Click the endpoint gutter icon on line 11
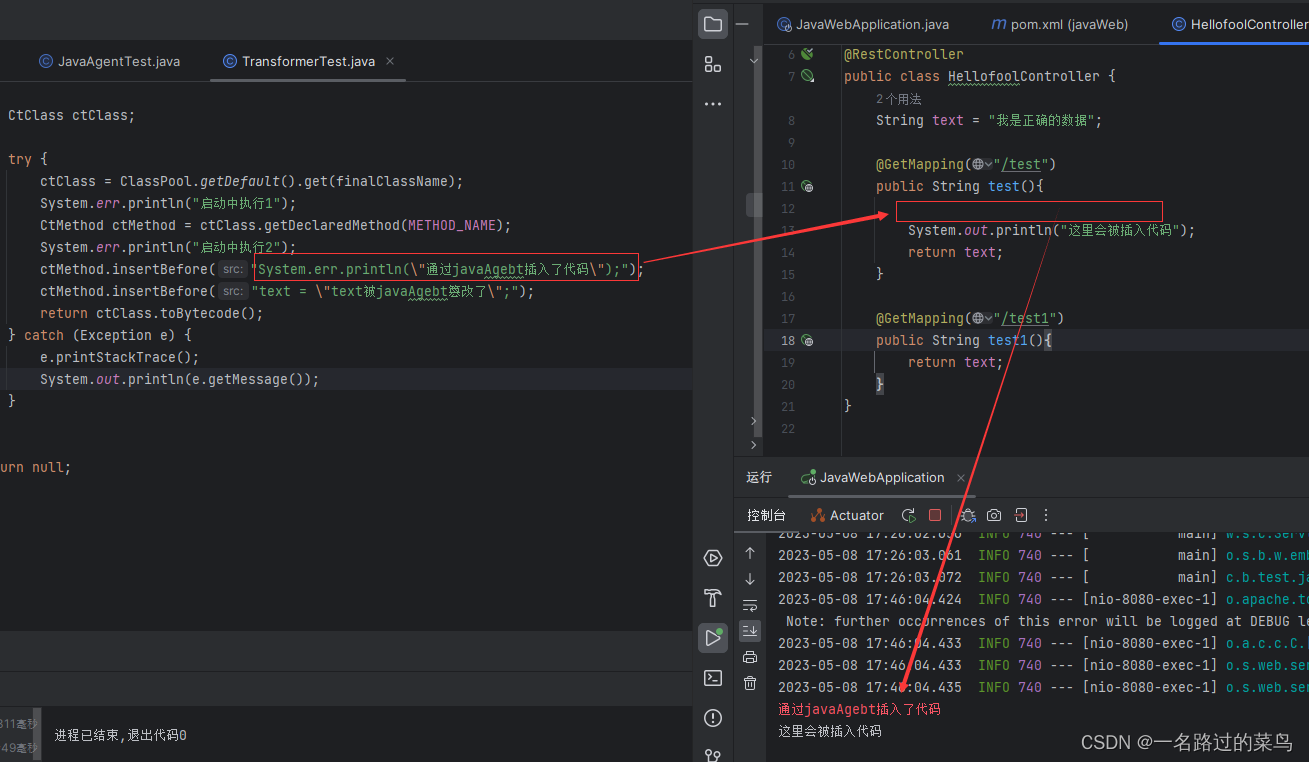 pos(807,186)
